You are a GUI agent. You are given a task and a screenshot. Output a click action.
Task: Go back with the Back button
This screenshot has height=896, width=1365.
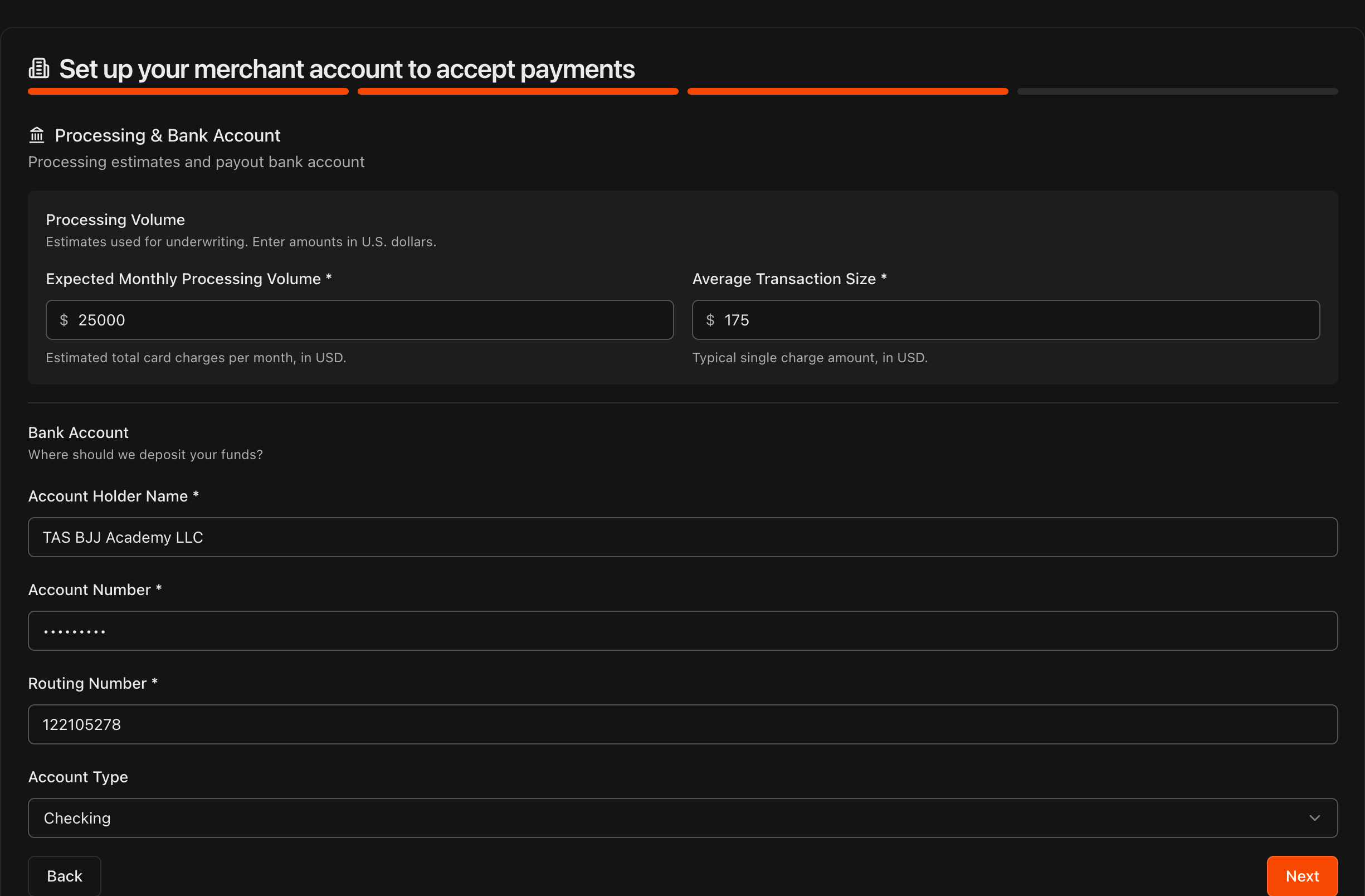(65, 876)
